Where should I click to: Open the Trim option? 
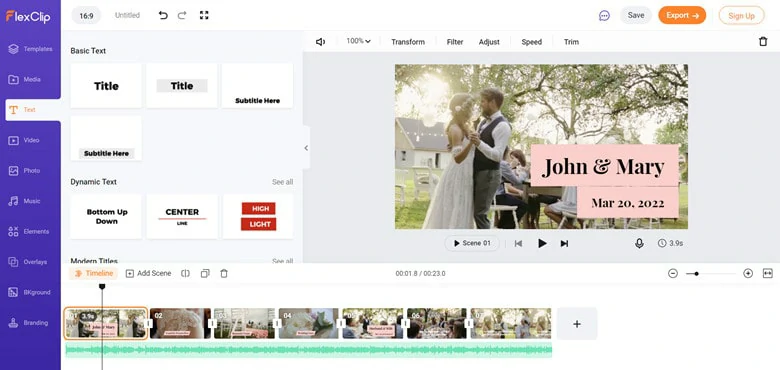pos(571,42)
